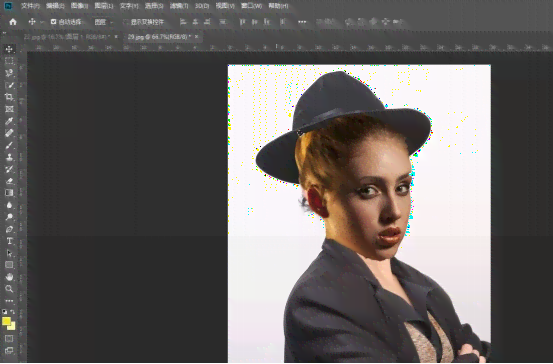Click the align vertical centers icon
This screenshot has height=364, width=553.
[x=255, y=22]
